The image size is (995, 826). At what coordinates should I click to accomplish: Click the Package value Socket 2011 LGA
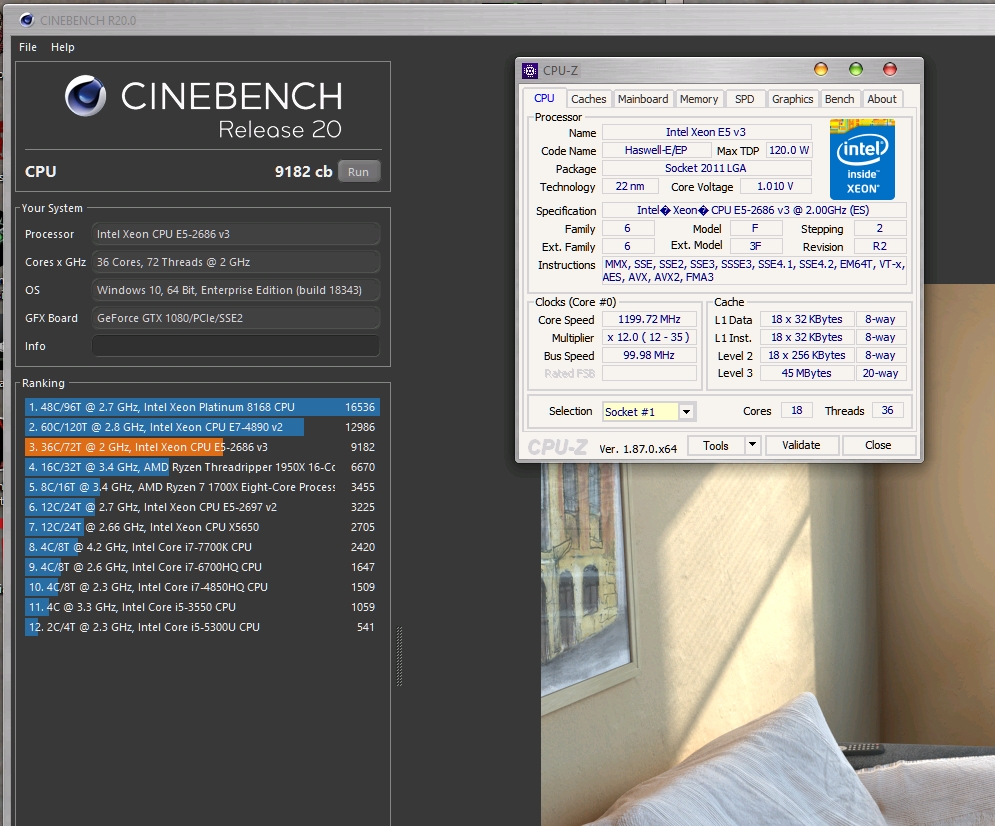706,168
